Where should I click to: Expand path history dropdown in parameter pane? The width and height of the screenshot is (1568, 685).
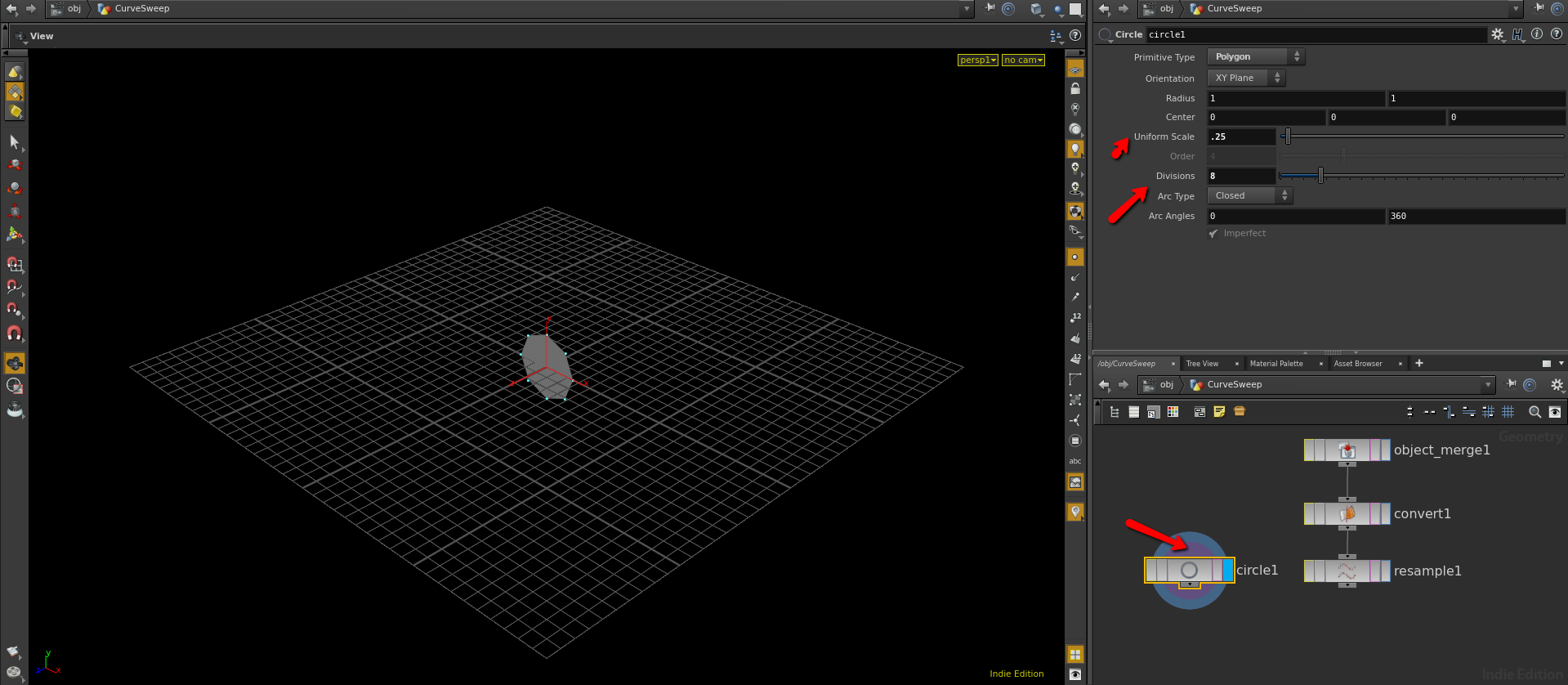point(1516,9)
